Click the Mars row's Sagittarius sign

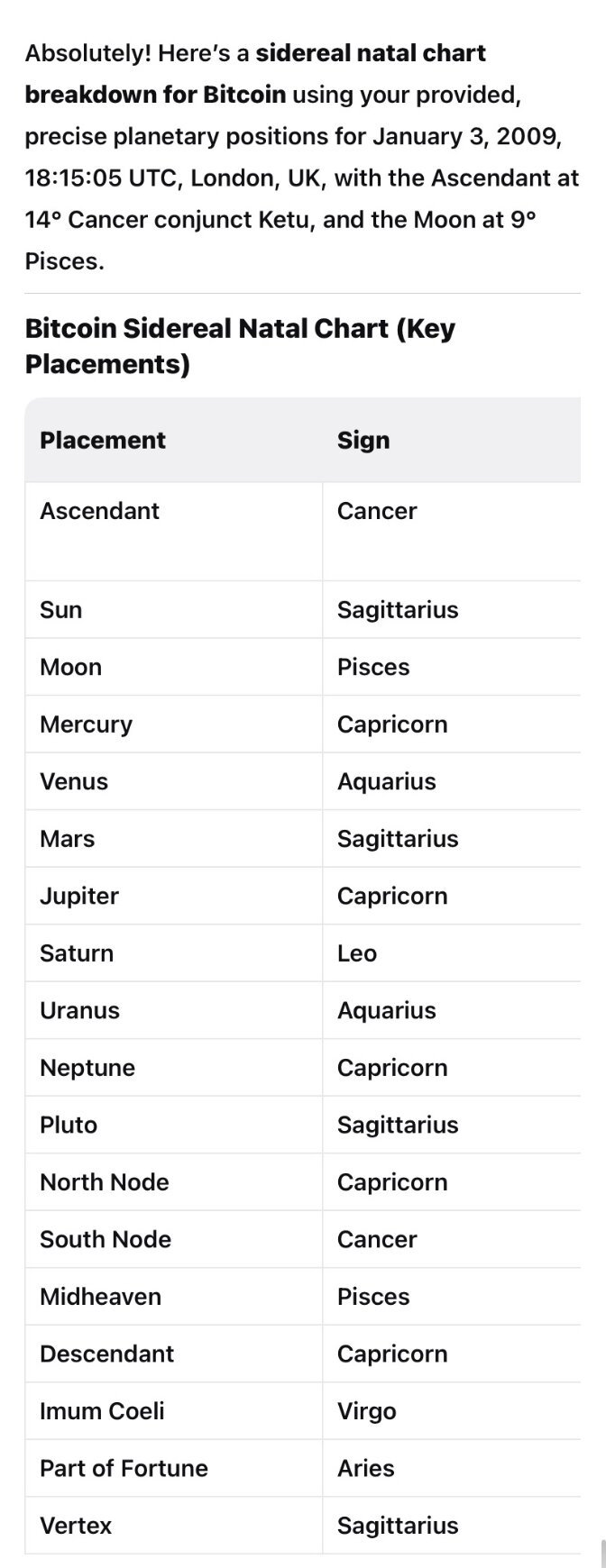point(398,839)
